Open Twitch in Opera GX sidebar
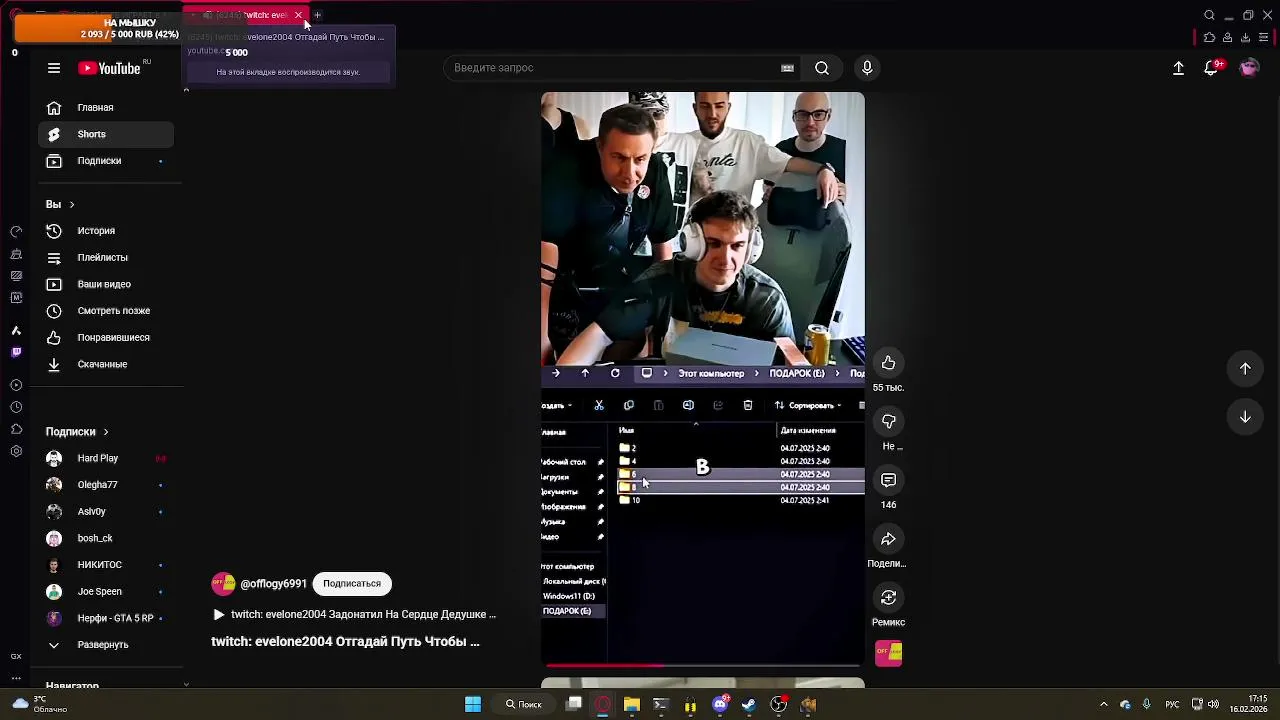This screenshot has height=720, width=1280. click(16, 352)
